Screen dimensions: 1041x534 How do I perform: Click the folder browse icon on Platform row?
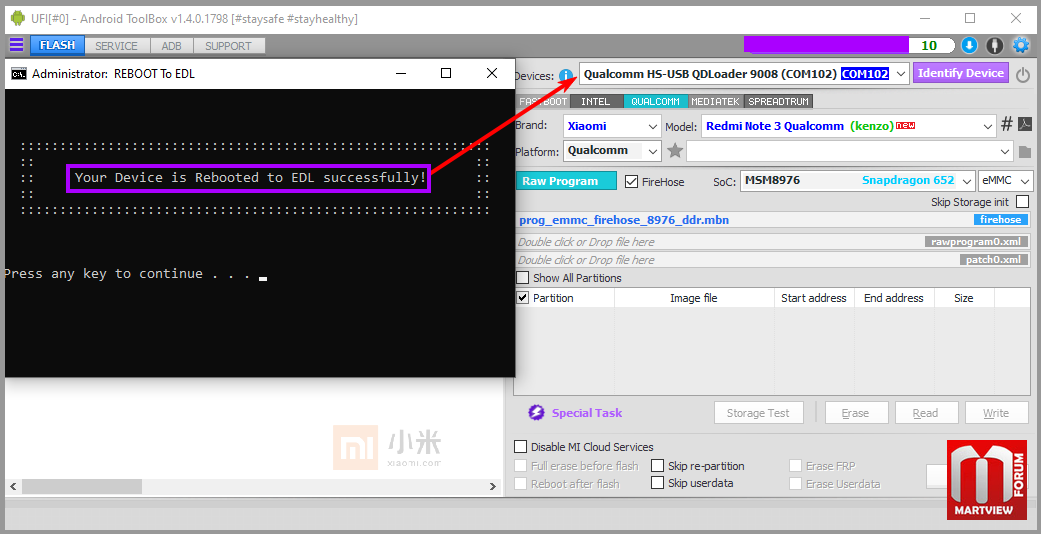tap(1024, 151)
